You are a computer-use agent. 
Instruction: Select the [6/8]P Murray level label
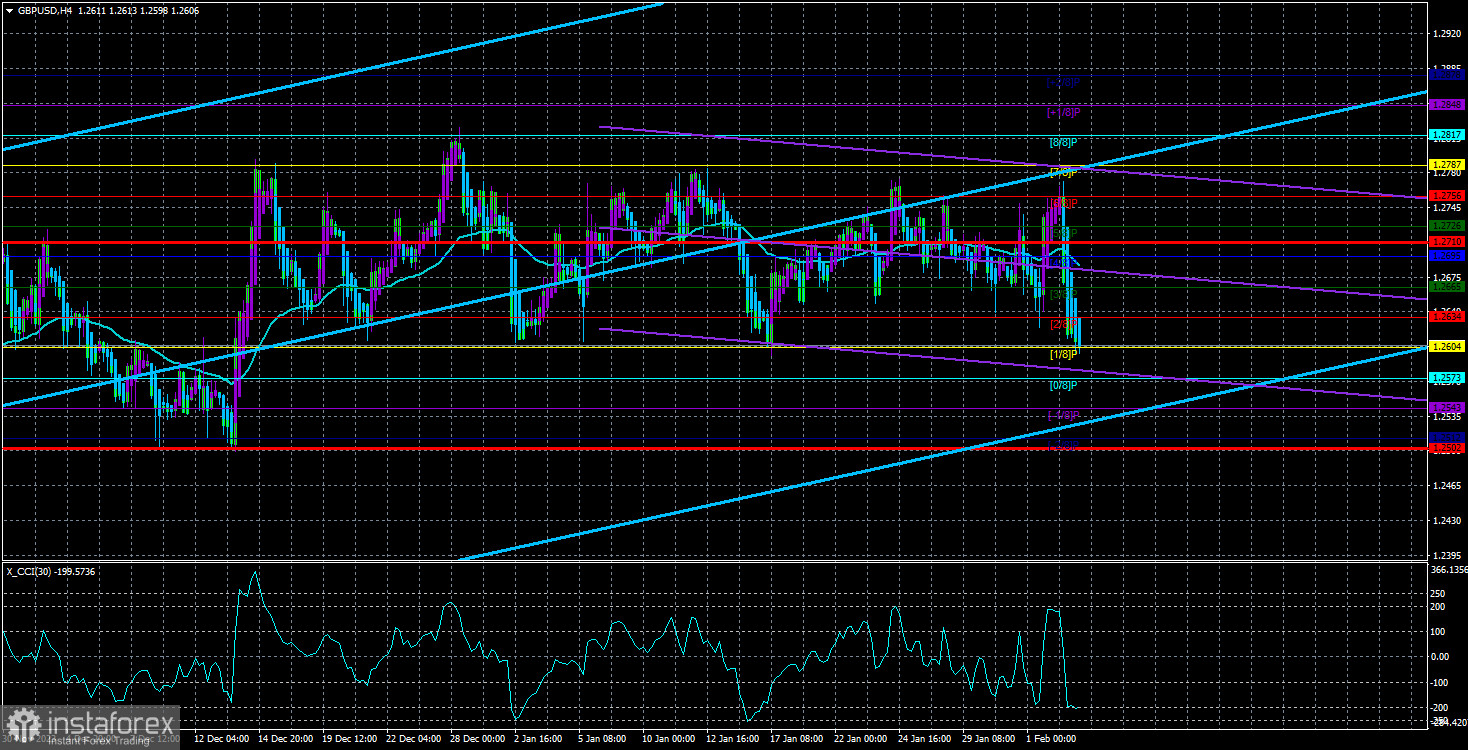coord(1063,203)
